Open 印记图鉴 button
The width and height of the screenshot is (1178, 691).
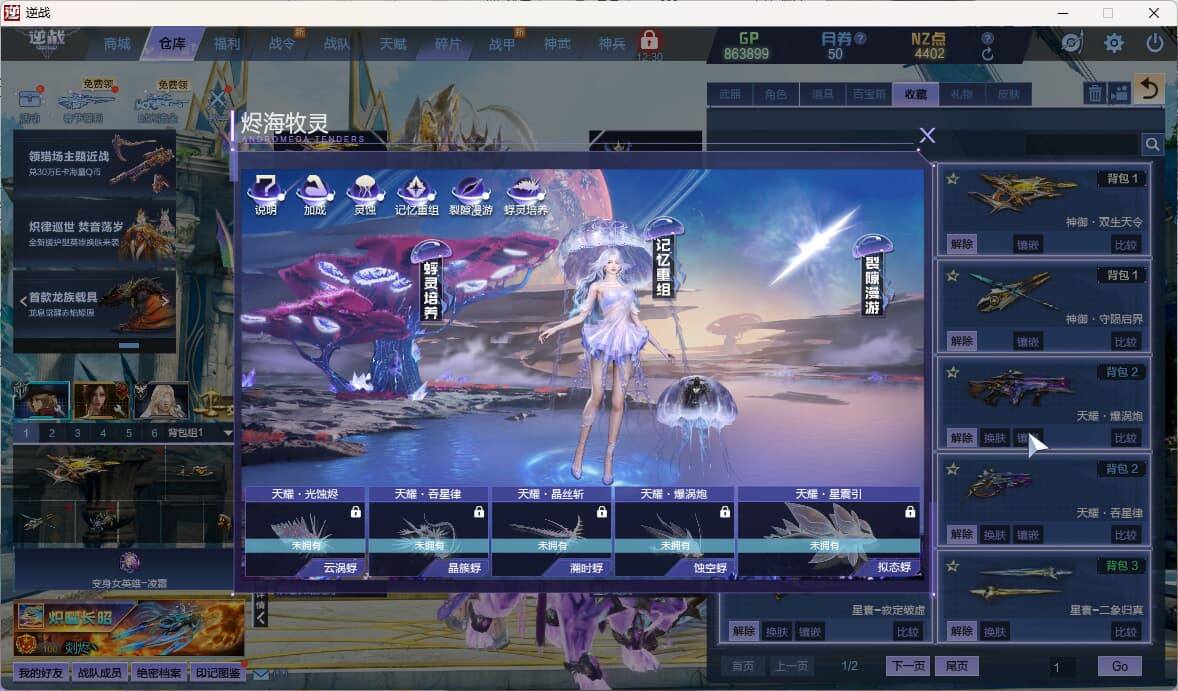pos(218,673)
